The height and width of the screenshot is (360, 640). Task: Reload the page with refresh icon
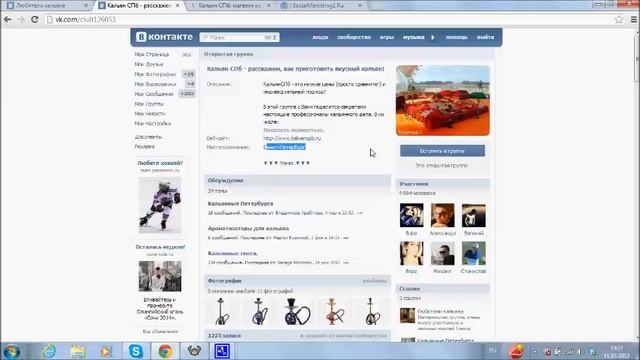pyautogui.click(x=35, y=19)
